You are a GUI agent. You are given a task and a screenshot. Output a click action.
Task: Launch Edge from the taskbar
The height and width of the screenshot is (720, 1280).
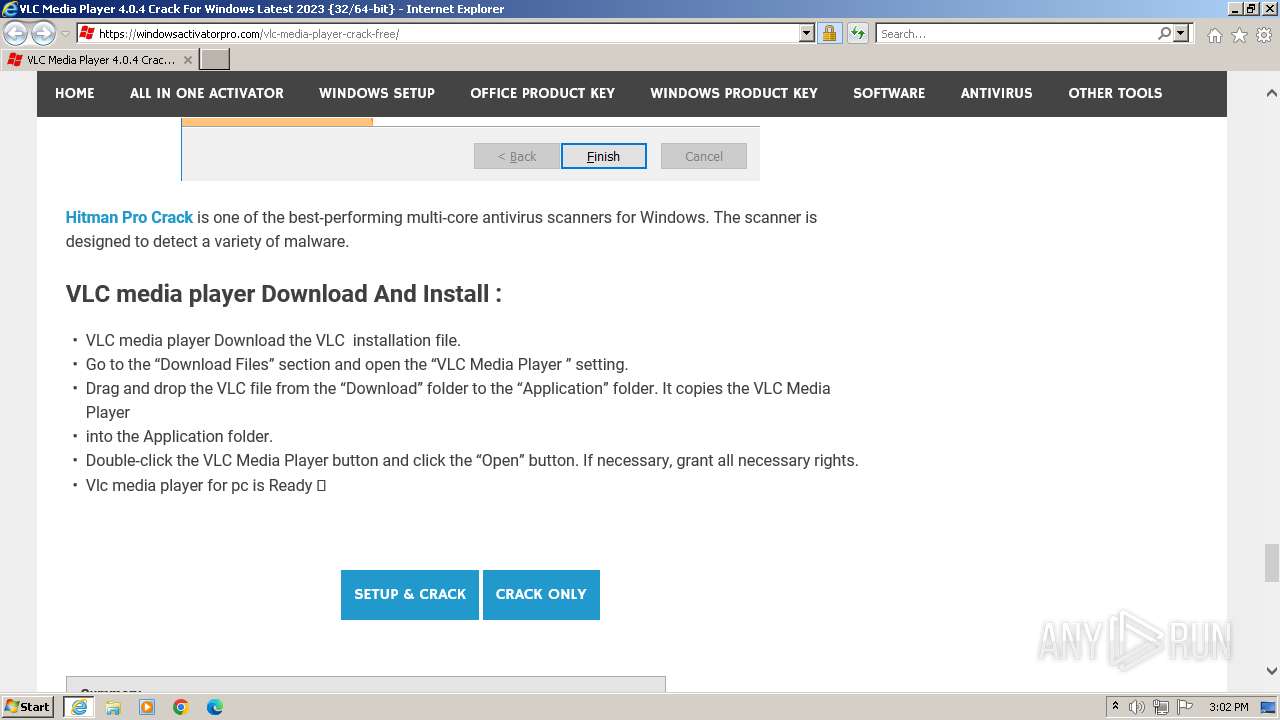[215, 707]
